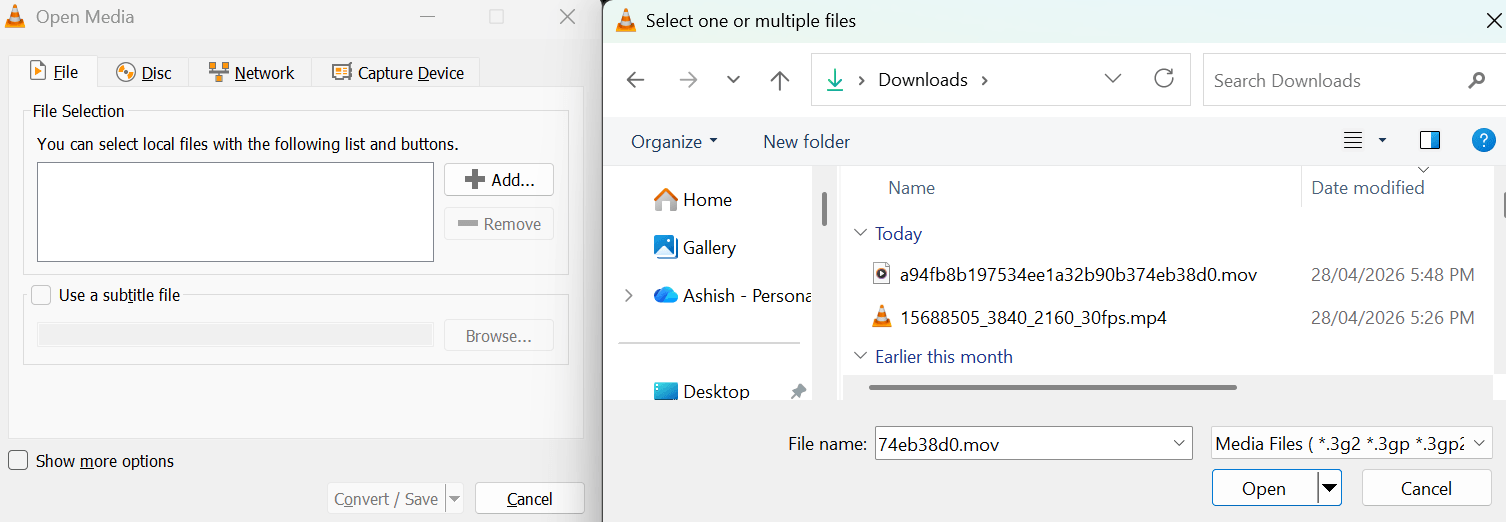Open the Convert / Save dropdown arrow
The width and height of the screenshot is (1506, 522).
(454, 499)
